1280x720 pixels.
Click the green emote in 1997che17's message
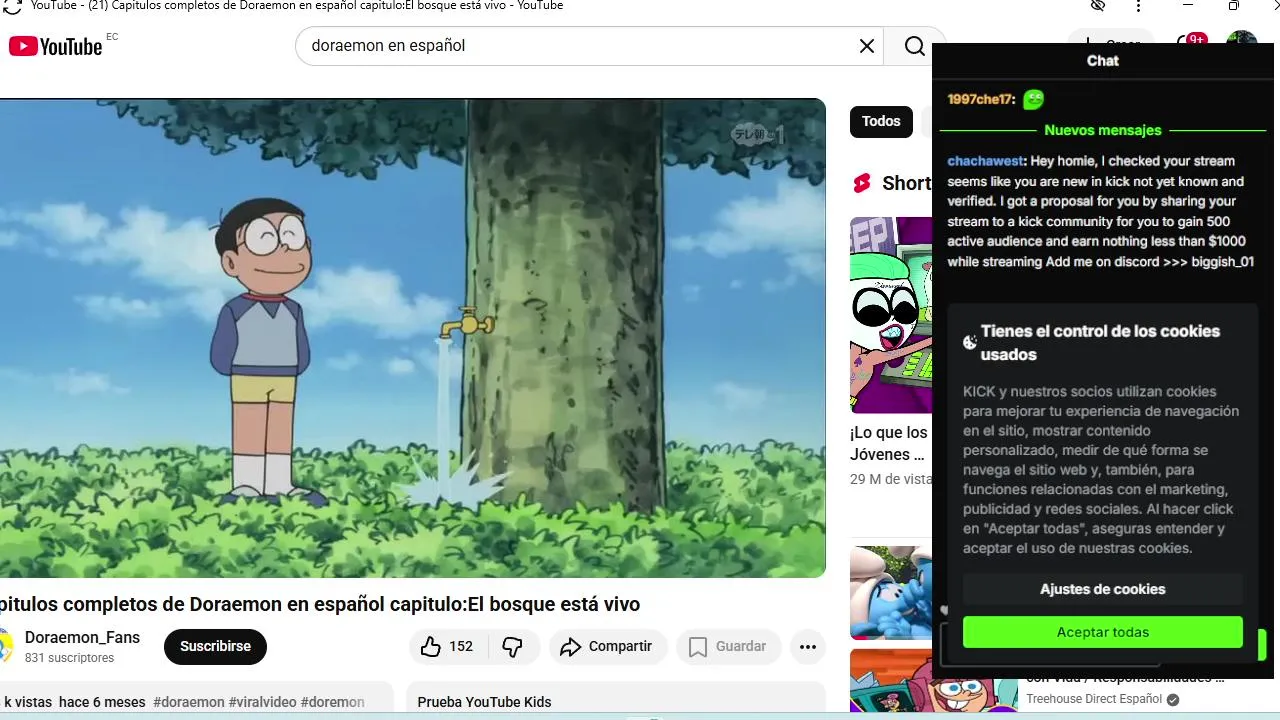coord(1033,99)
